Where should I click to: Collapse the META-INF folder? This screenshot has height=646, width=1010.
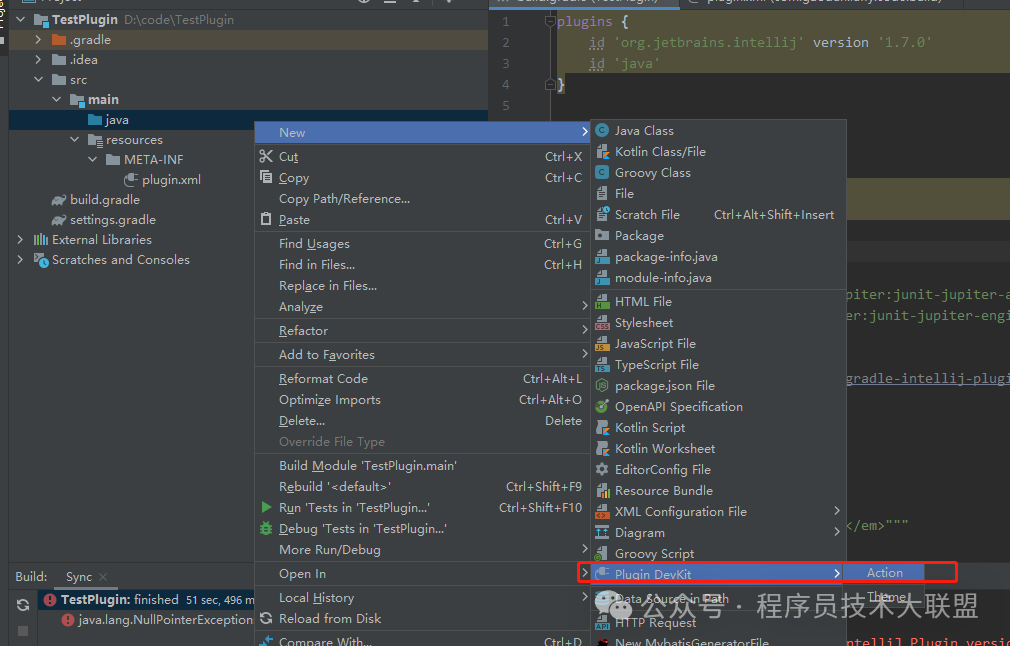pyautogui.click(x=93, y=159)
